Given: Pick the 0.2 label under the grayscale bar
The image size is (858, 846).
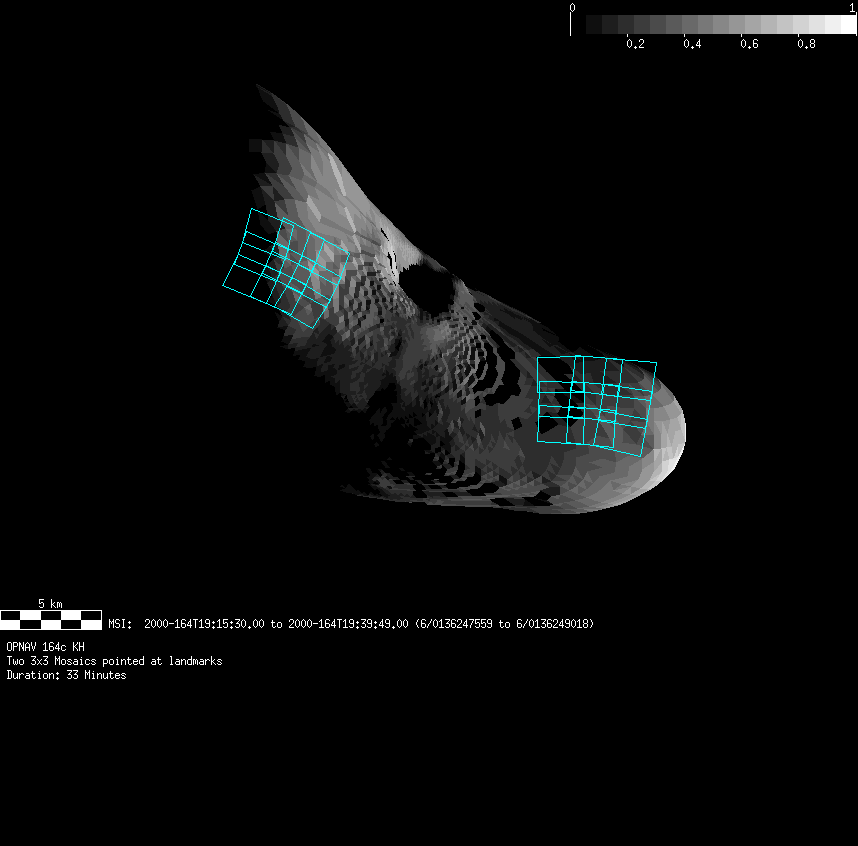Looking at the screenshot, I should click(634, 45).
